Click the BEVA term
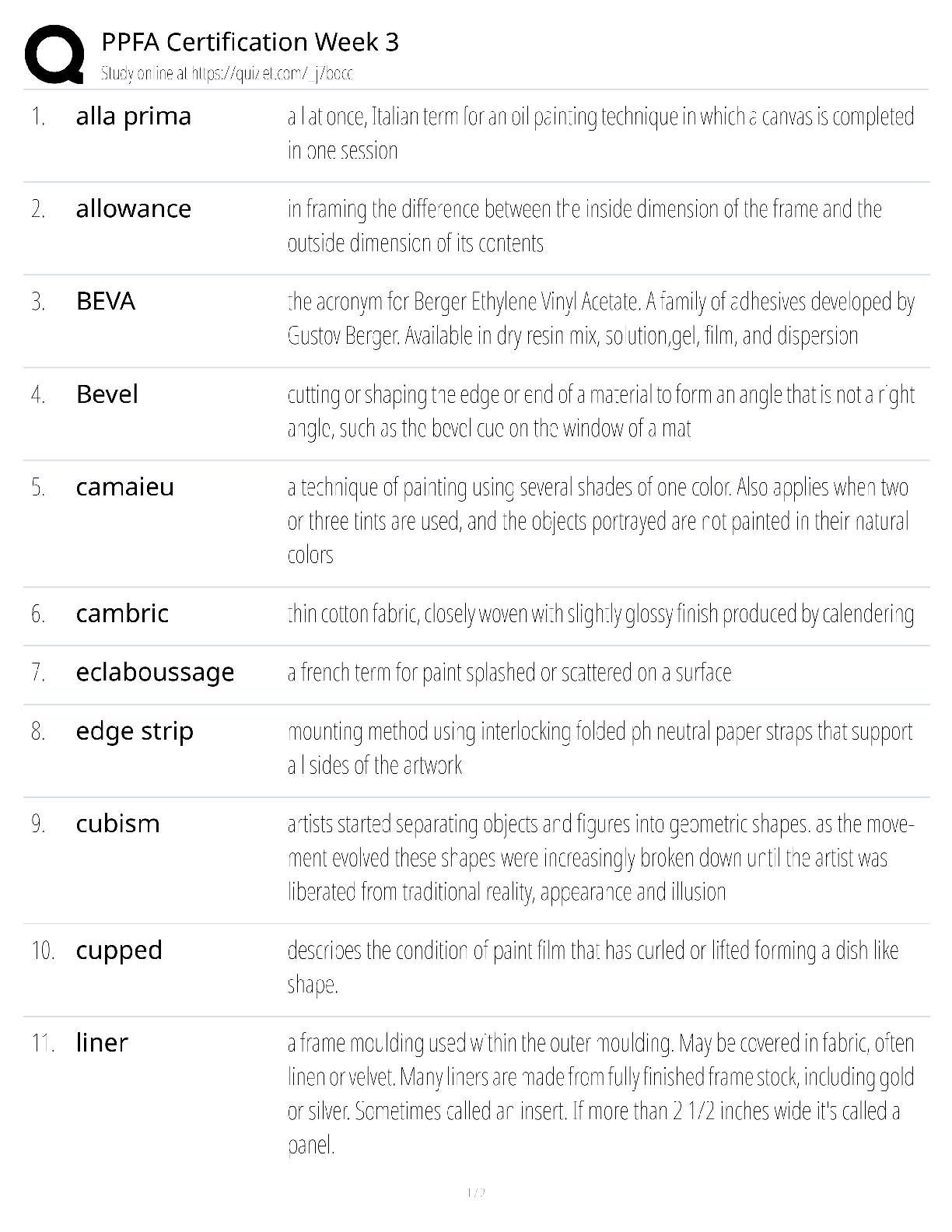This screenshot has width=952, height=1232. [106, 301]
